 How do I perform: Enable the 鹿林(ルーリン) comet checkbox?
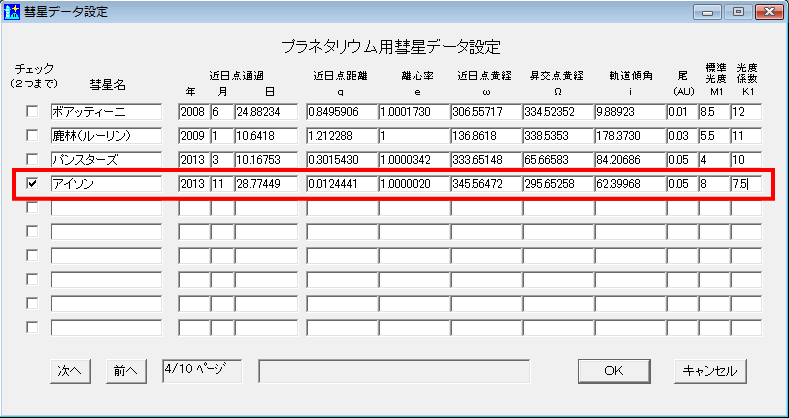point(32,135)
